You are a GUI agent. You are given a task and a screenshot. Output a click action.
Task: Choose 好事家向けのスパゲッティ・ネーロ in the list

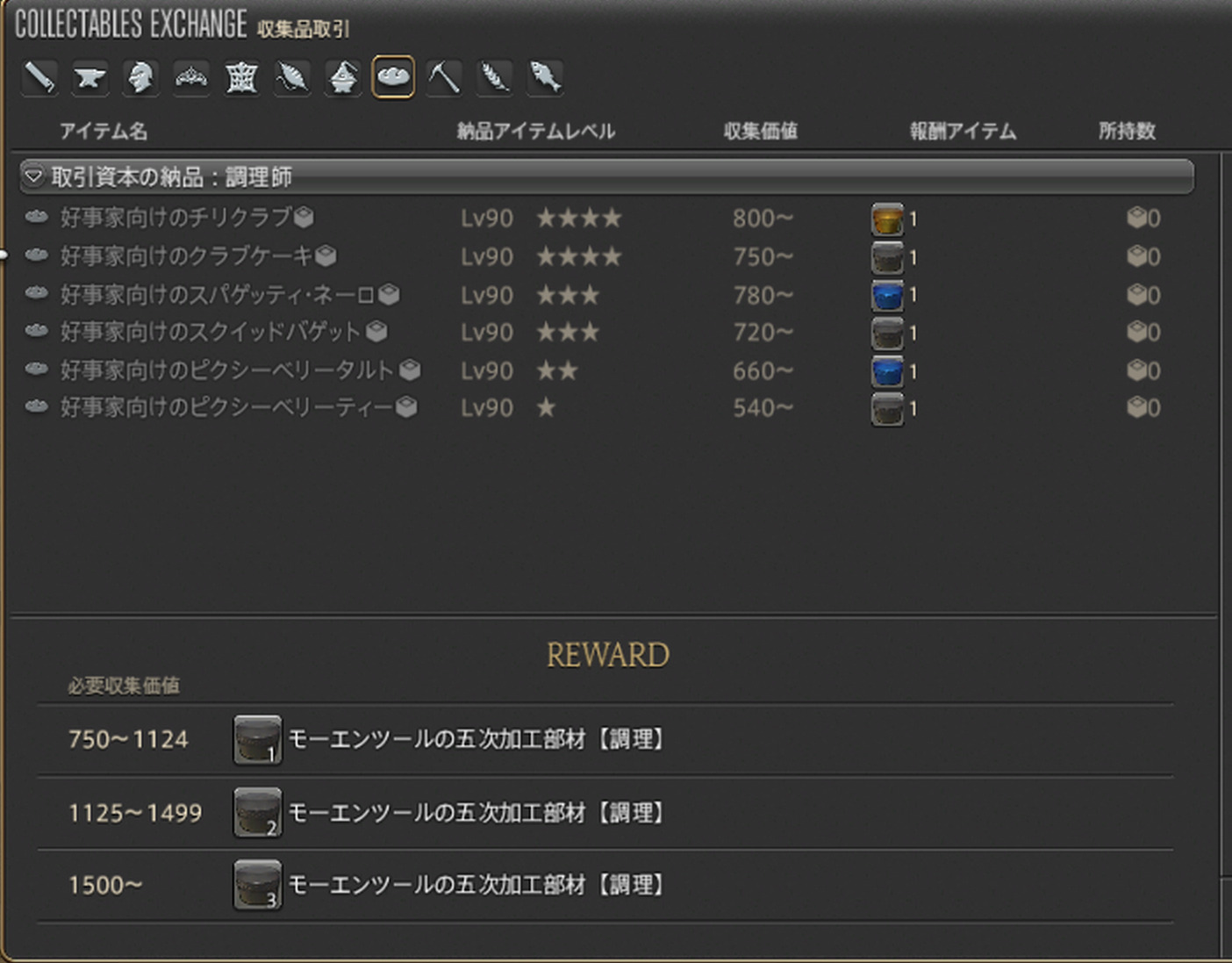pos(217,295)
